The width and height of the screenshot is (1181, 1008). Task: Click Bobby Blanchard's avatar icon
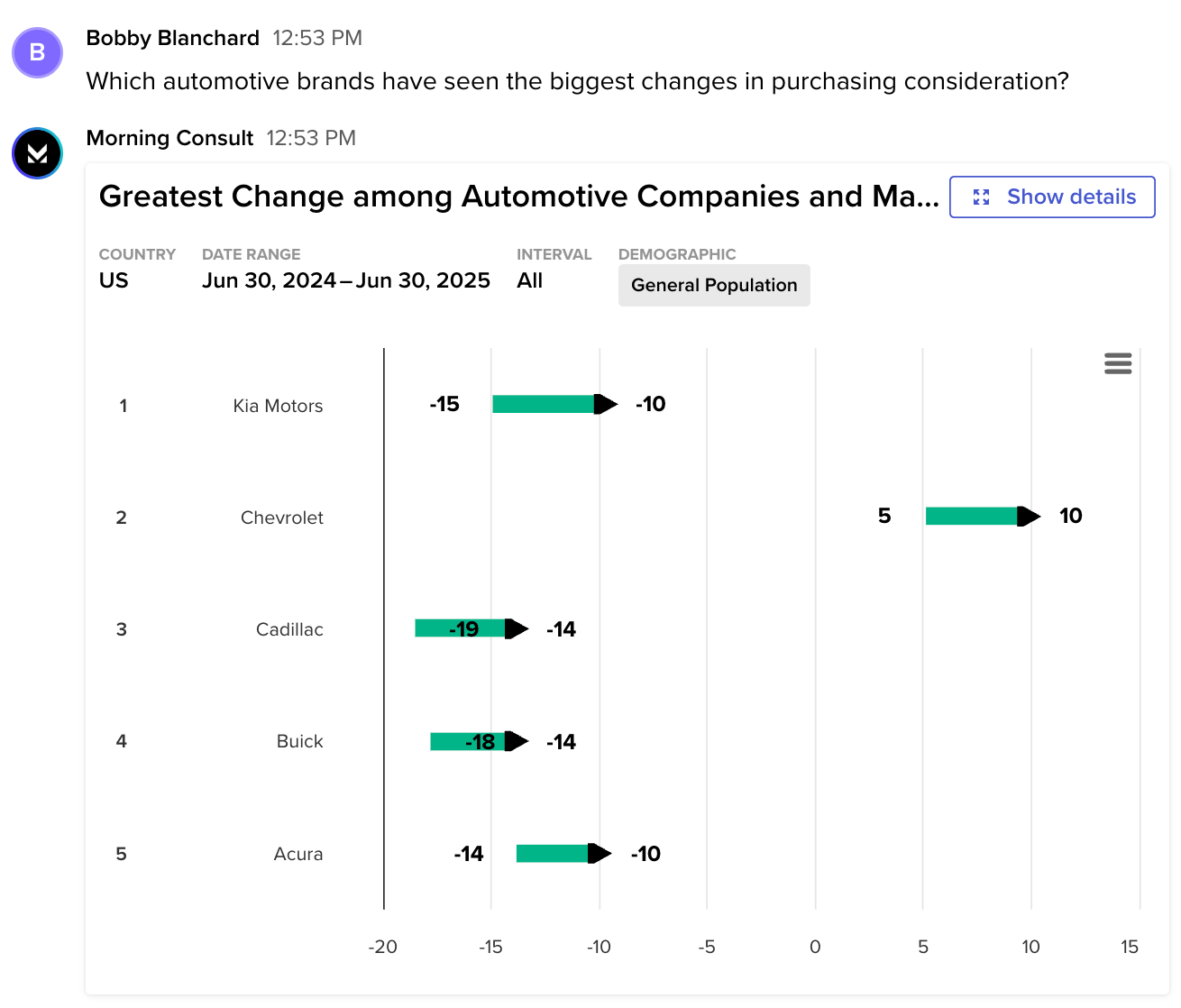tap(37, 52)
